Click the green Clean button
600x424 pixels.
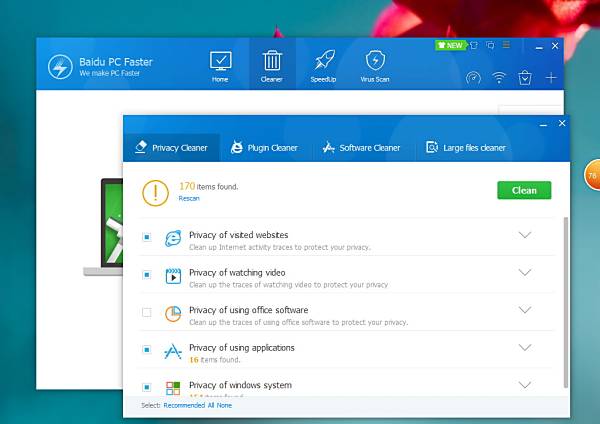click(524, 190)
